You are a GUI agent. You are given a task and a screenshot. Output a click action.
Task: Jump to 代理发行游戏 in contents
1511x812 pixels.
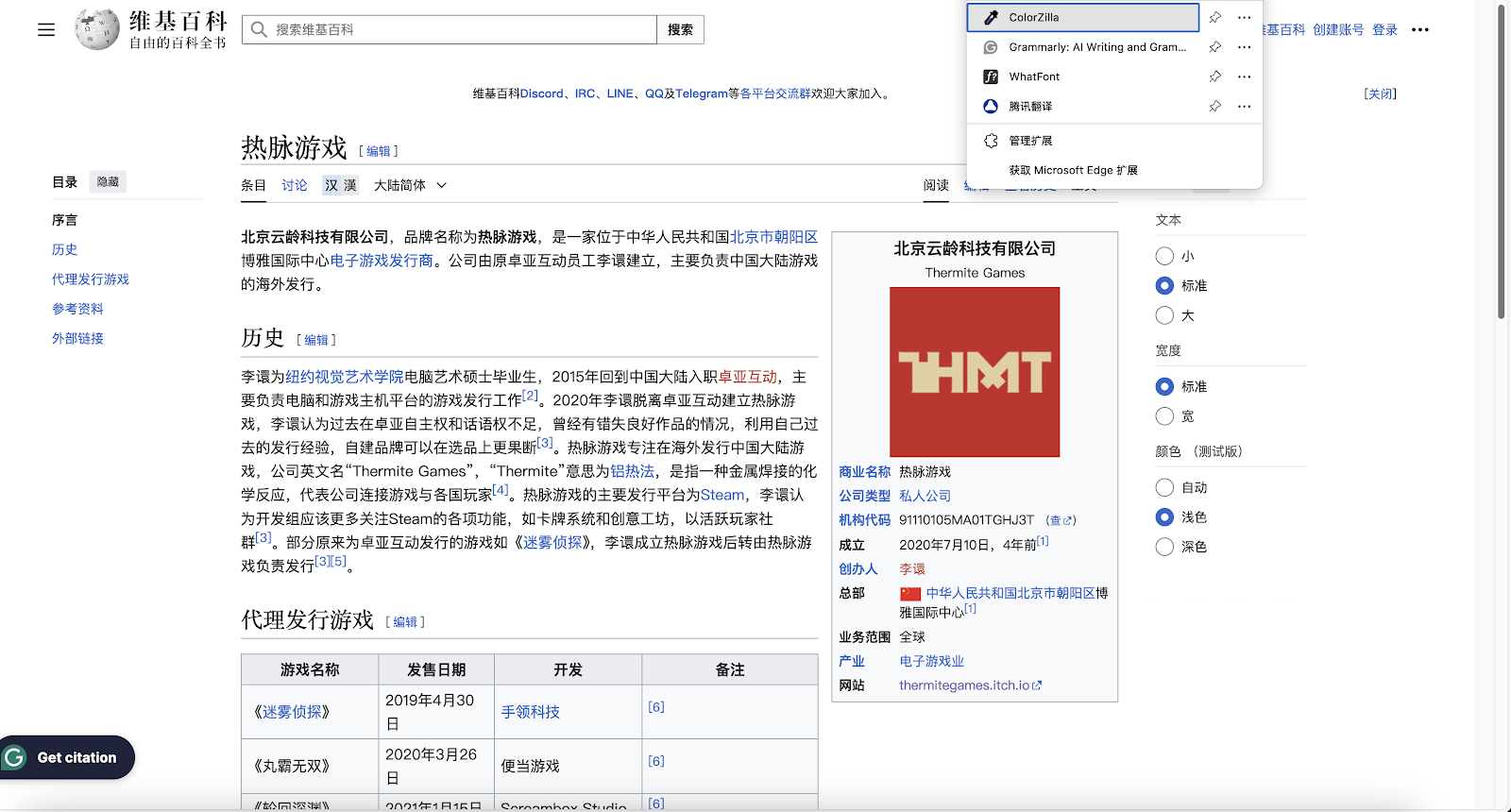pos(91,279)
